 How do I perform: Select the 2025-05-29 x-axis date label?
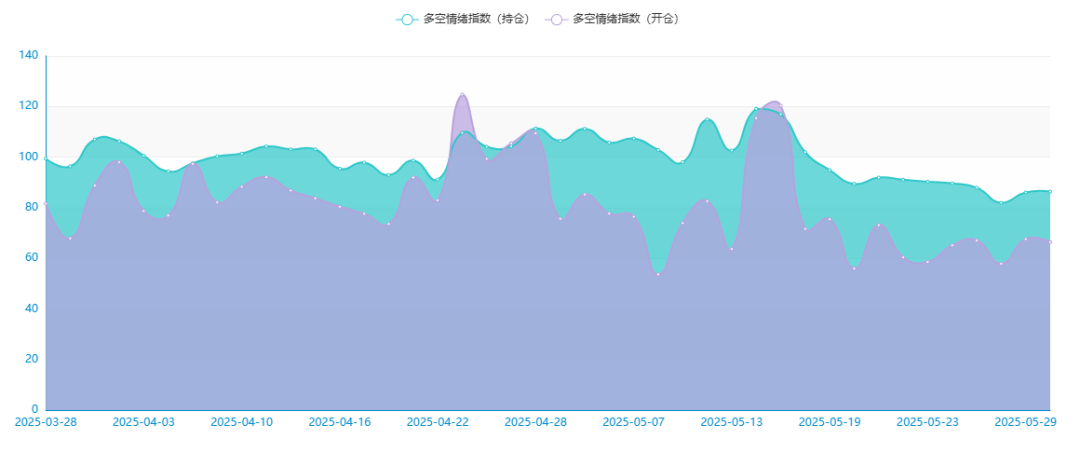click(x=1025, y=423)
